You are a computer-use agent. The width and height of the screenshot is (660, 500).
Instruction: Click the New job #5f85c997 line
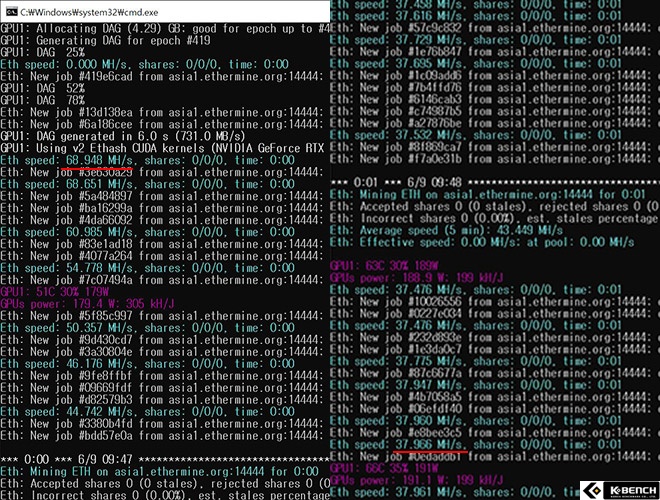tap(162, 316)
